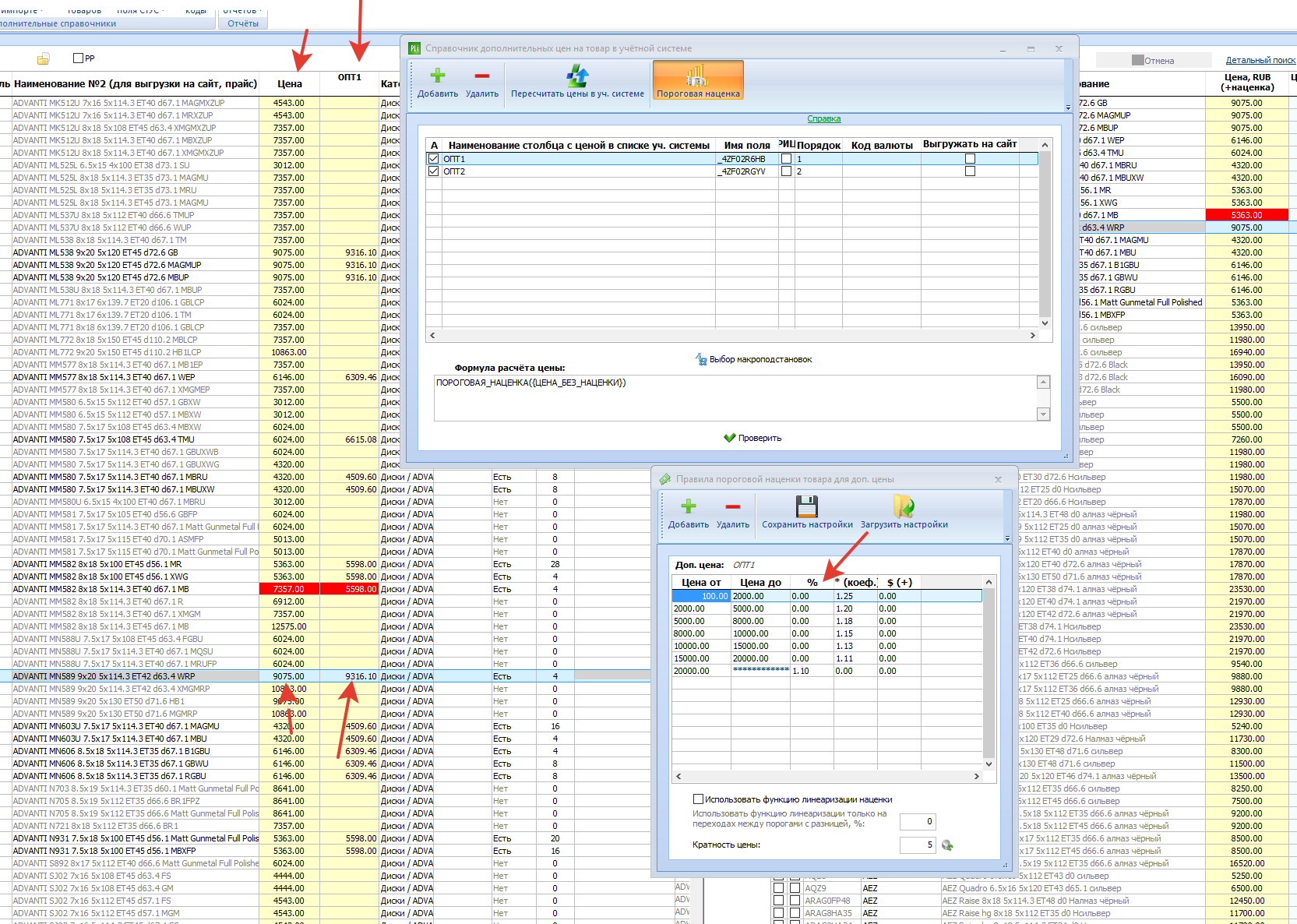Uncheck the active checkbox for ОПТ2 row
1297x924 pixels.
[x=434, y=171]
